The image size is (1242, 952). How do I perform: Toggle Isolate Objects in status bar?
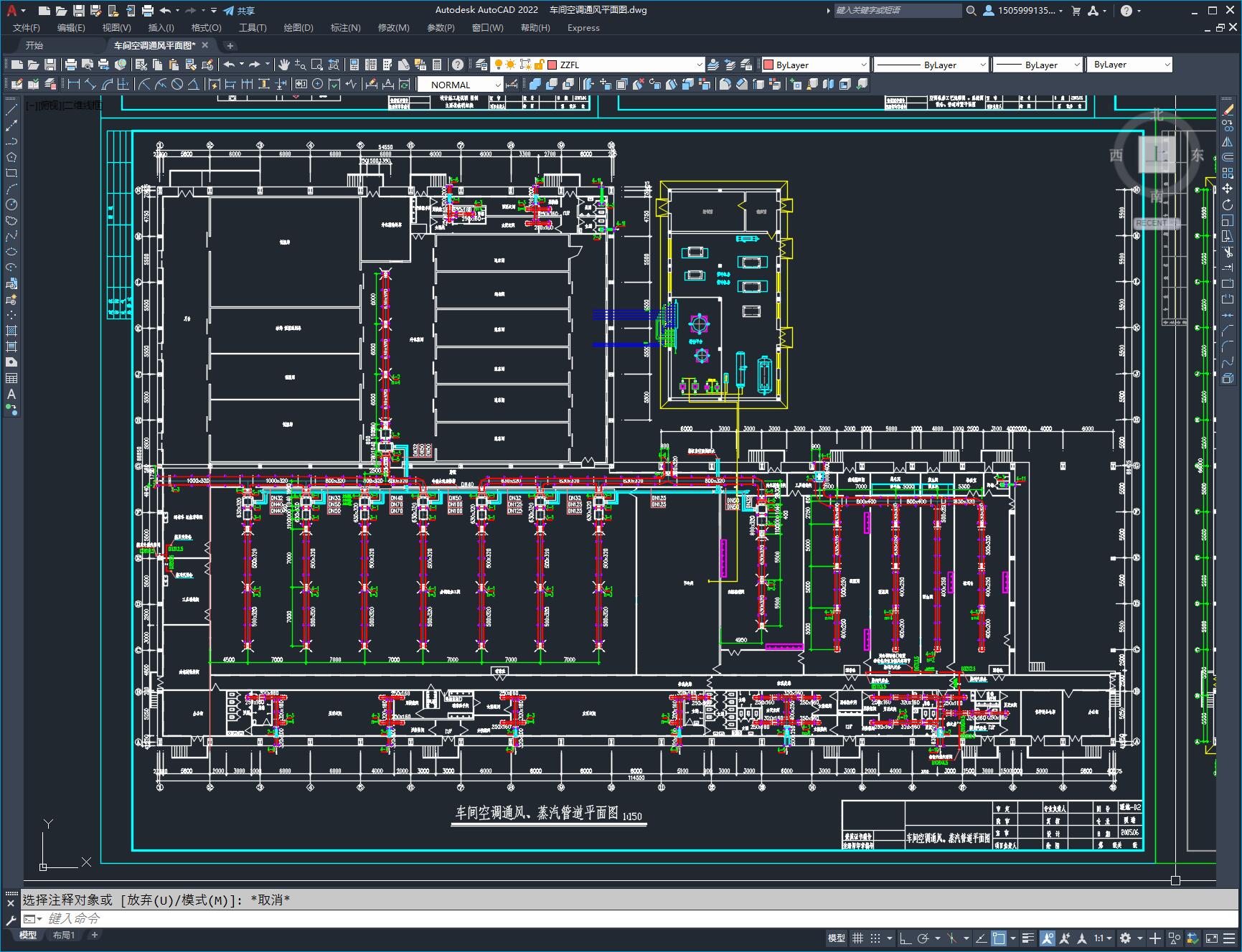pos(1174,938)
